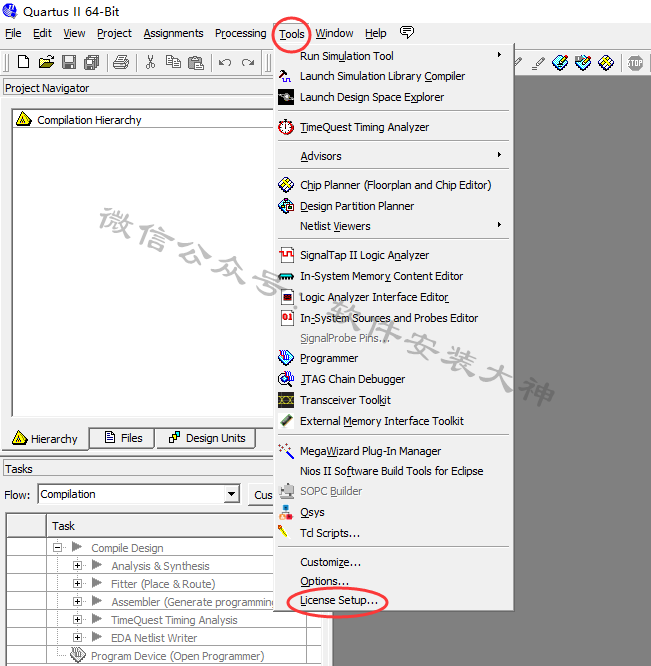
Task: Expand the Netlist Viewers submenu
Action: (x=499, y=224)
